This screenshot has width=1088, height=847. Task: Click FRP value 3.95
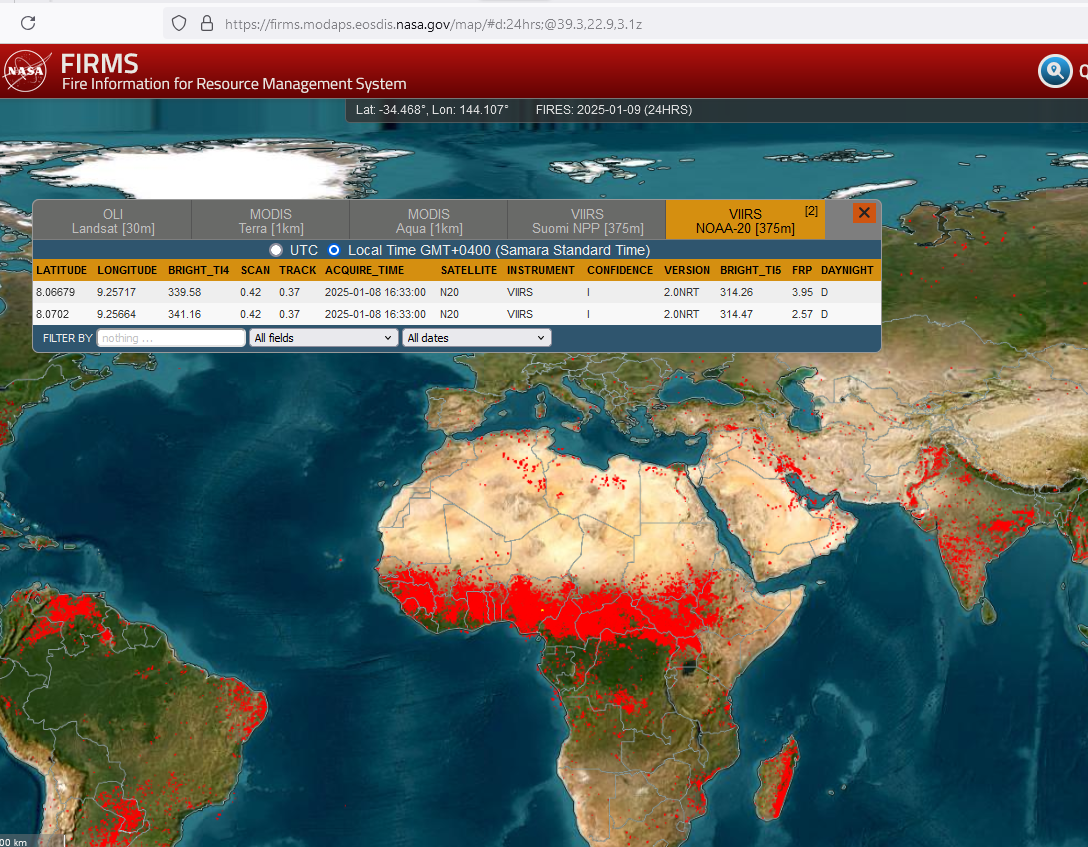802,292
